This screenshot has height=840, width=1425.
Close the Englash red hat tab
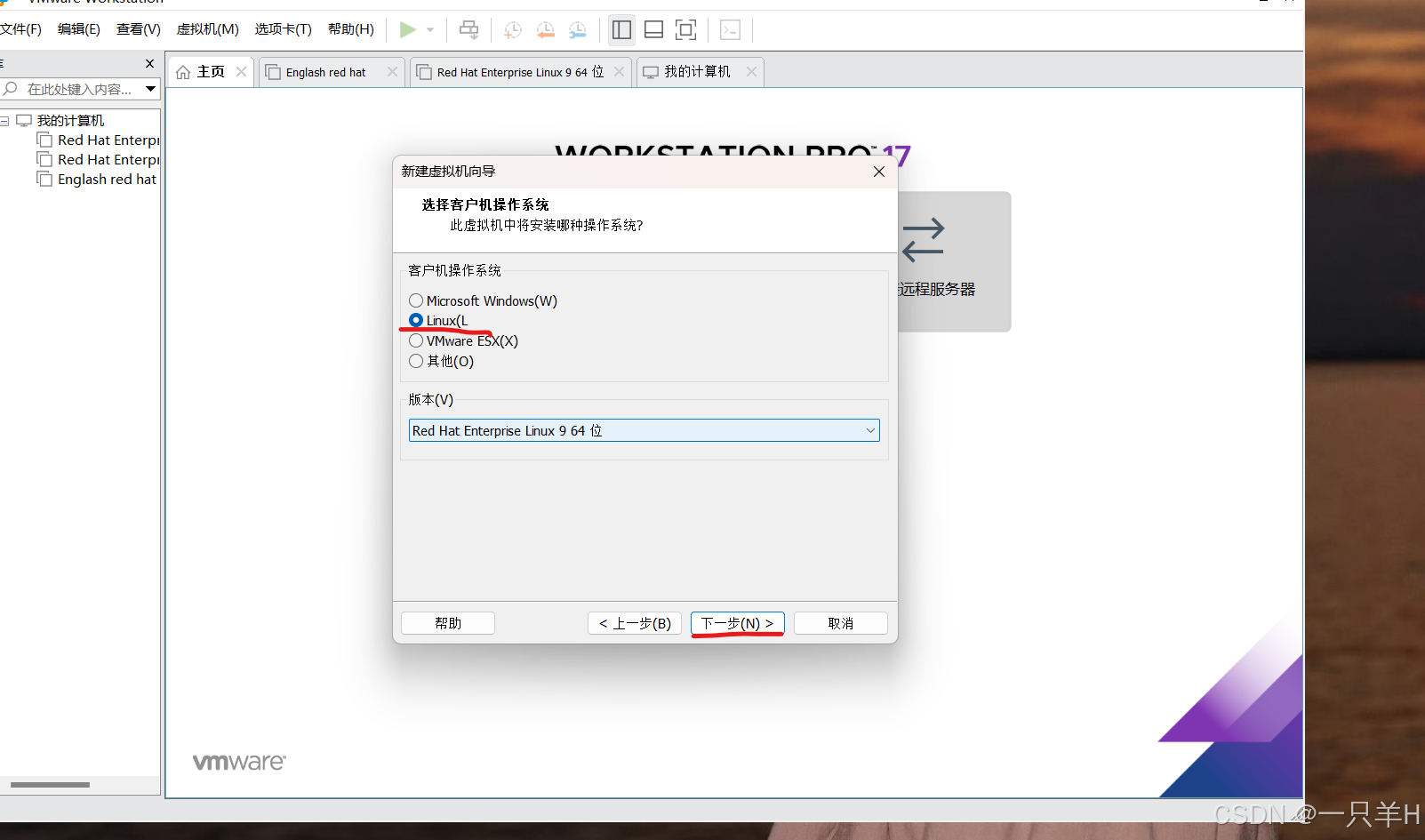pyautogui.click(x=392, y=72)
